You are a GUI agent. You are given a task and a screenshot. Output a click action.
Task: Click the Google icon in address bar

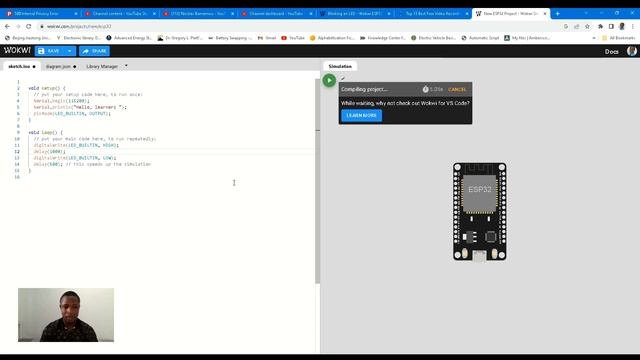[566, 26]
